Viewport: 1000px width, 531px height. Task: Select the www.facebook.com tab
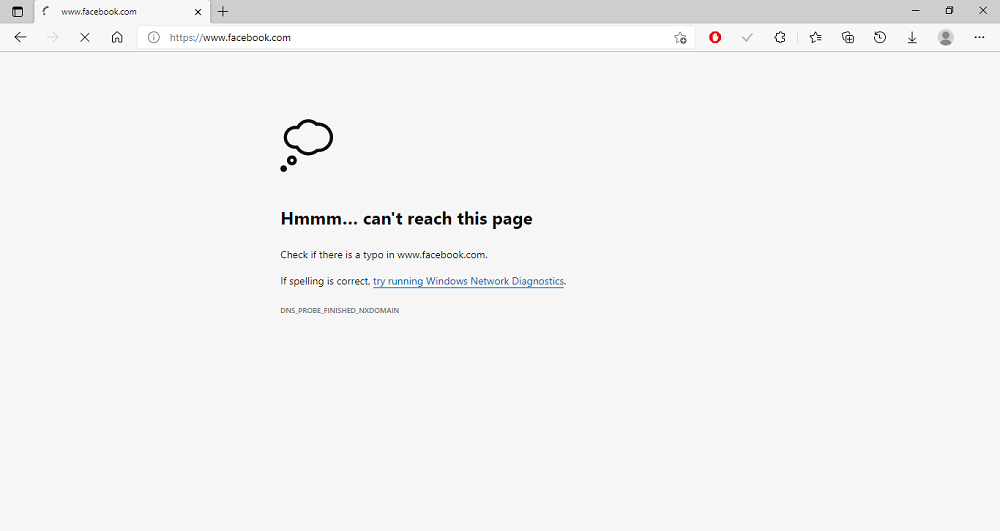(x=121, y=11)
